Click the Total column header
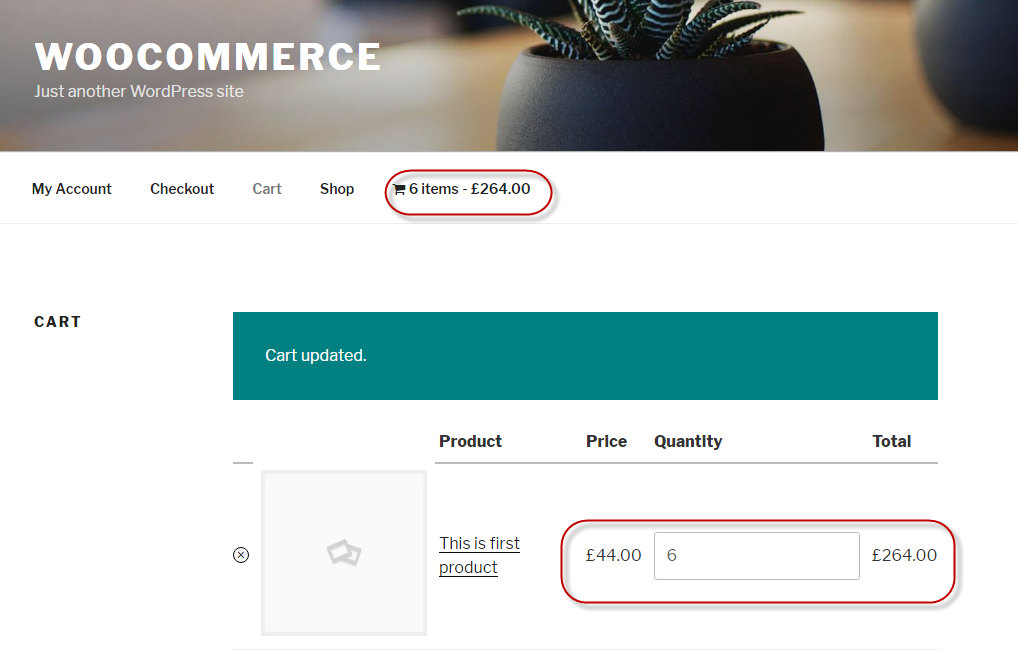 click(x=891, y=441)
